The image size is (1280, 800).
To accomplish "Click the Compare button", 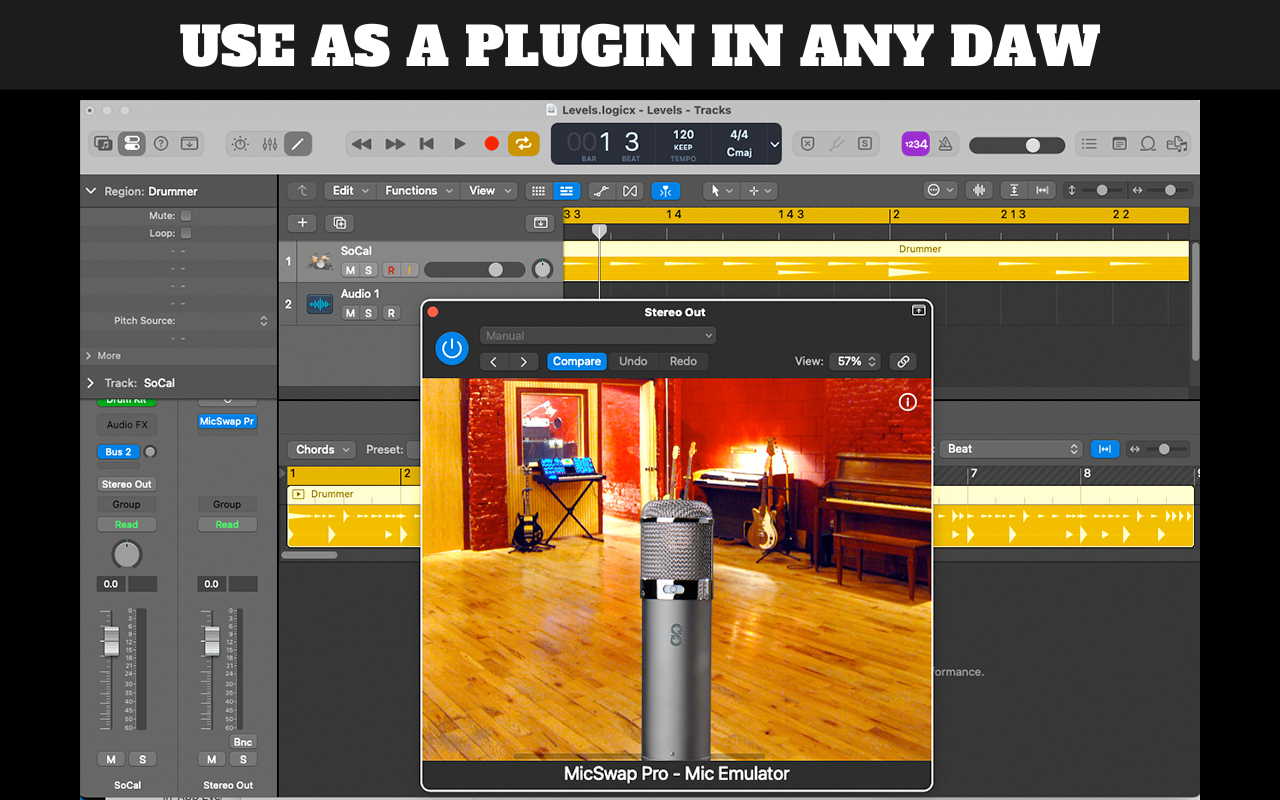I will coord(577,362).
